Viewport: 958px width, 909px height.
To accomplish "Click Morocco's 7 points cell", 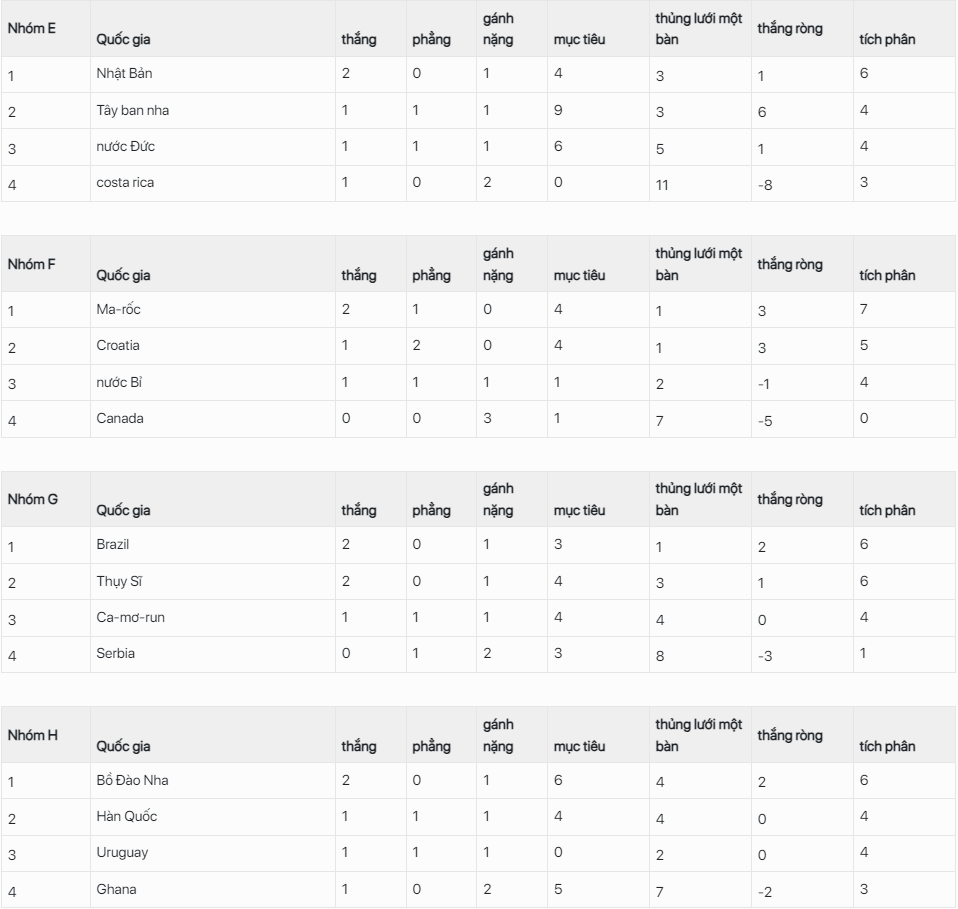I will coord(864,310).
